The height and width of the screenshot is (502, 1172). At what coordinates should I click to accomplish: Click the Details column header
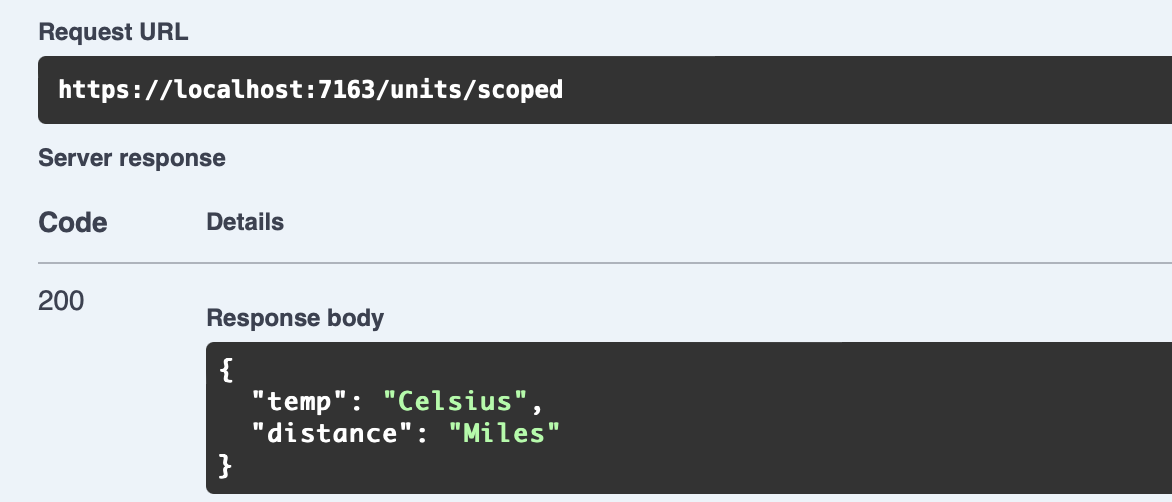[245, 222]
